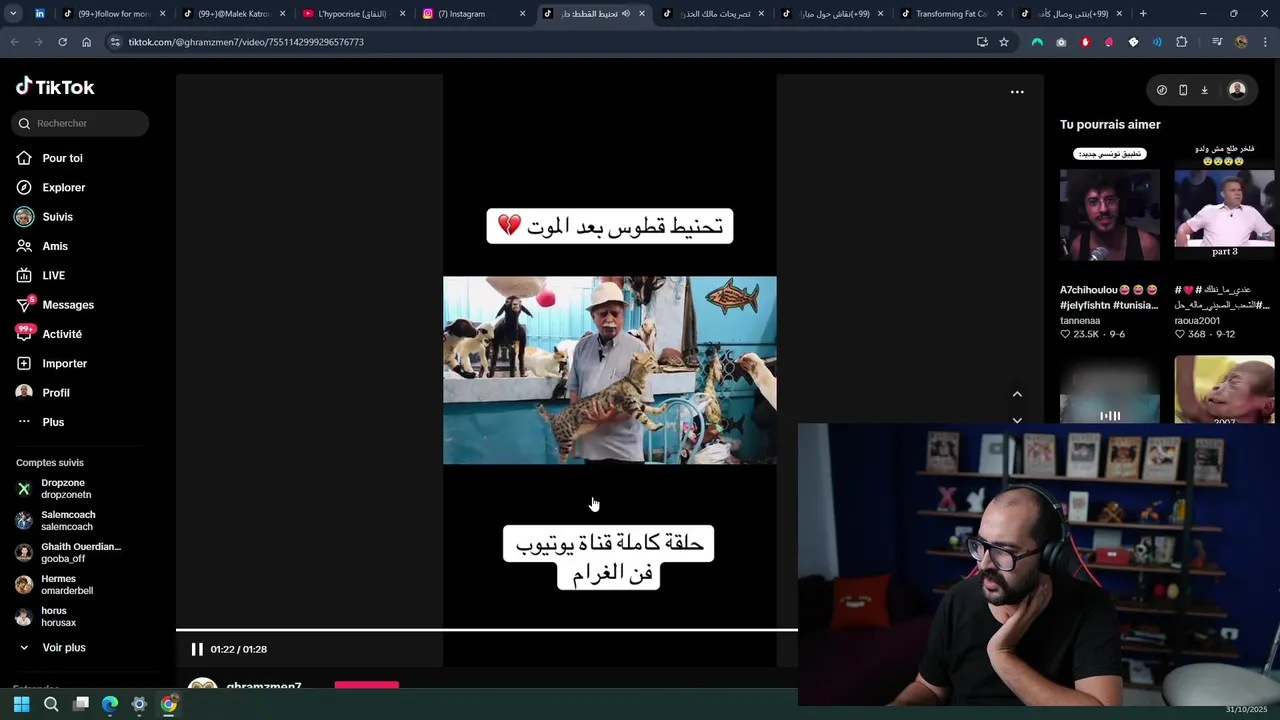Go to browser home page

86,42
